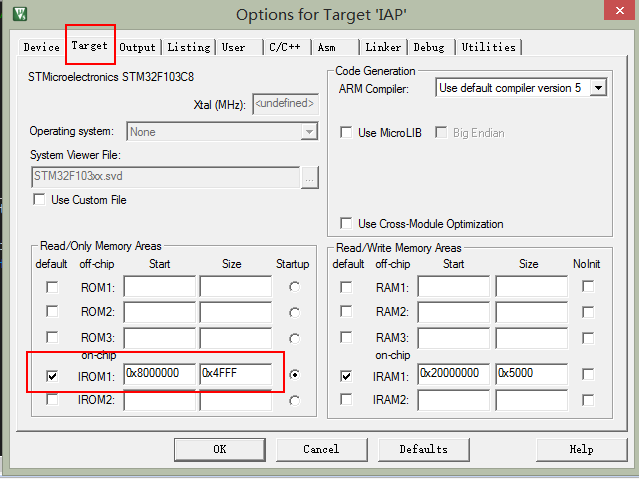Screen dimensions: 639x479
Task: Enable NoInit for RAM3
Action: tap(588, 338)
